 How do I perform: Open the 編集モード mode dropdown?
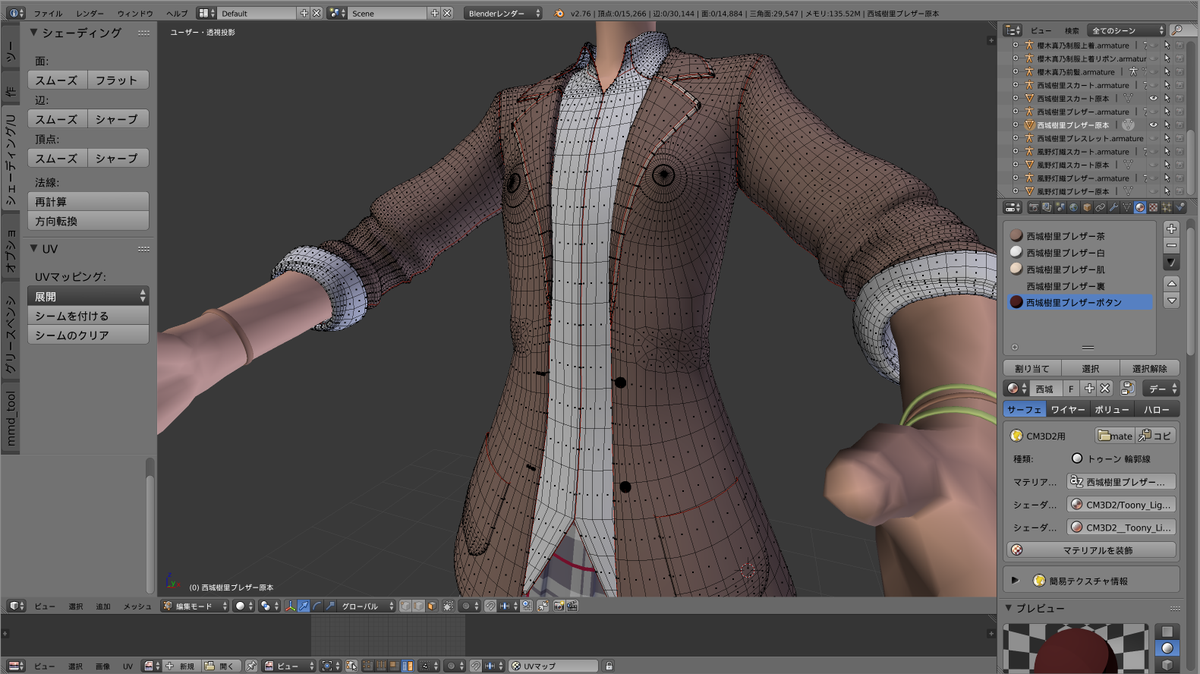[x=196, y=606]
